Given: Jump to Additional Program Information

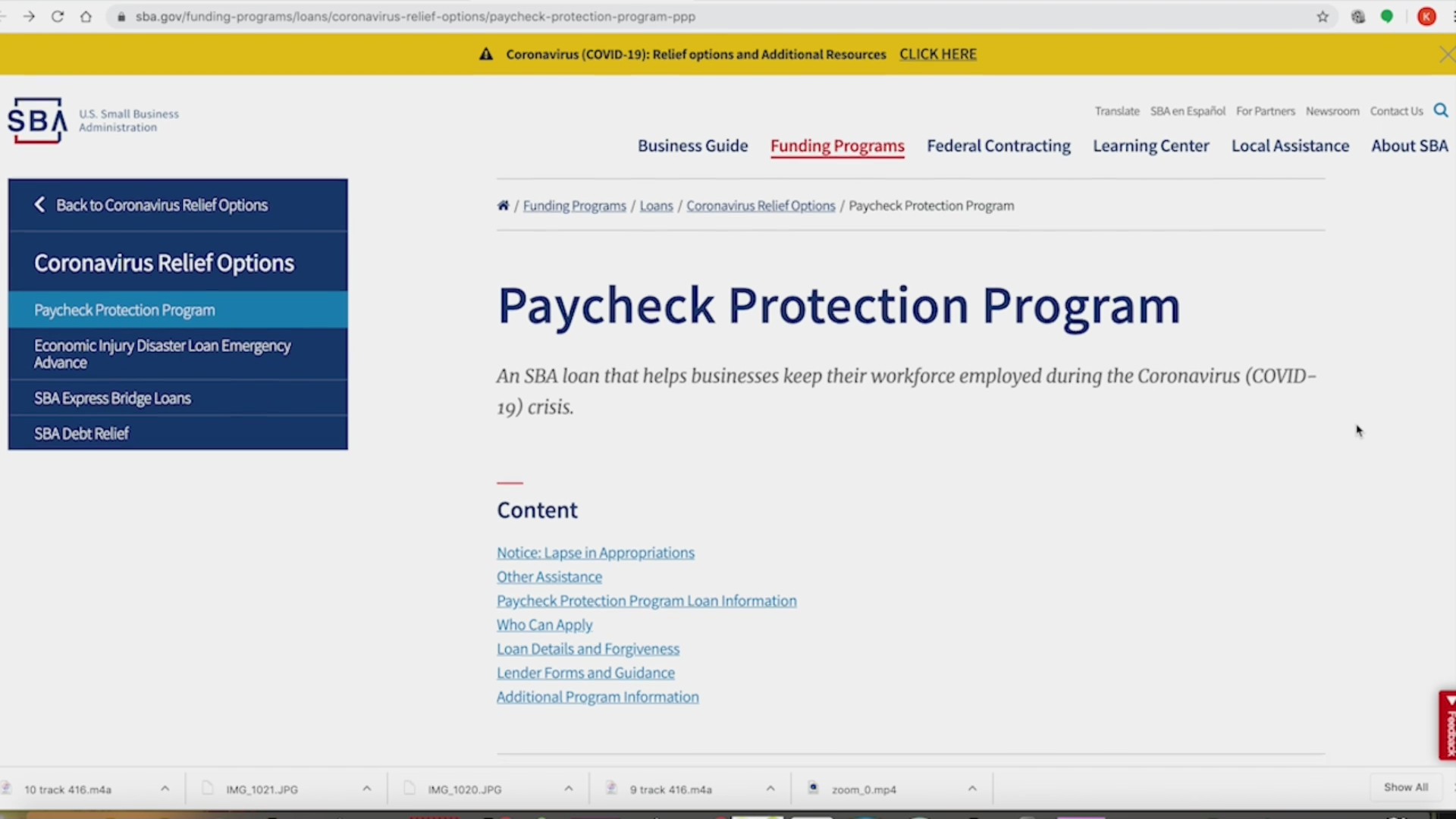Looking at the screenshot, I should tap(598, 698).
